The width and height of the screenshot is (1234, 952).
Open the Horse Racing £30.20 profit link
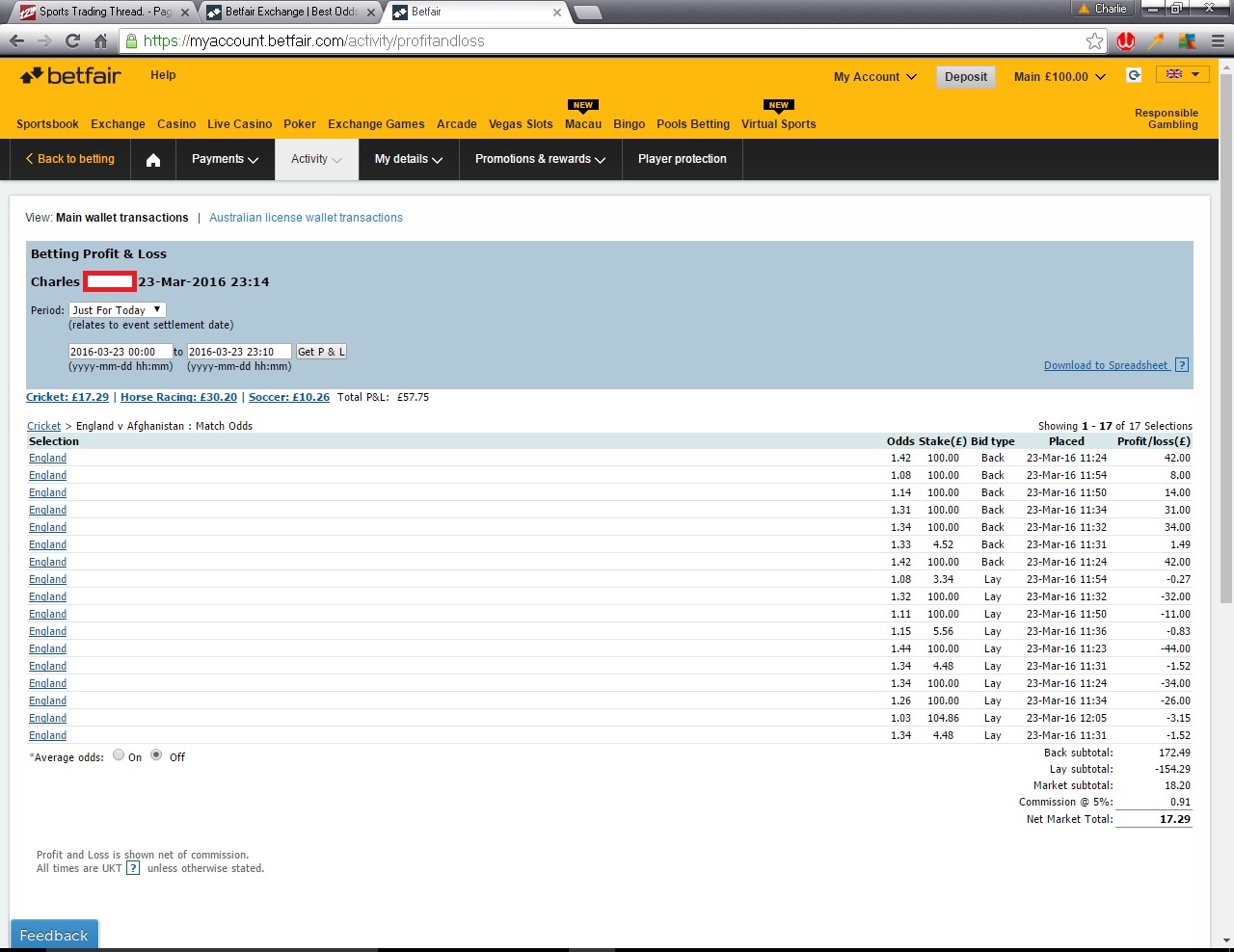click(x=178, y=397)
